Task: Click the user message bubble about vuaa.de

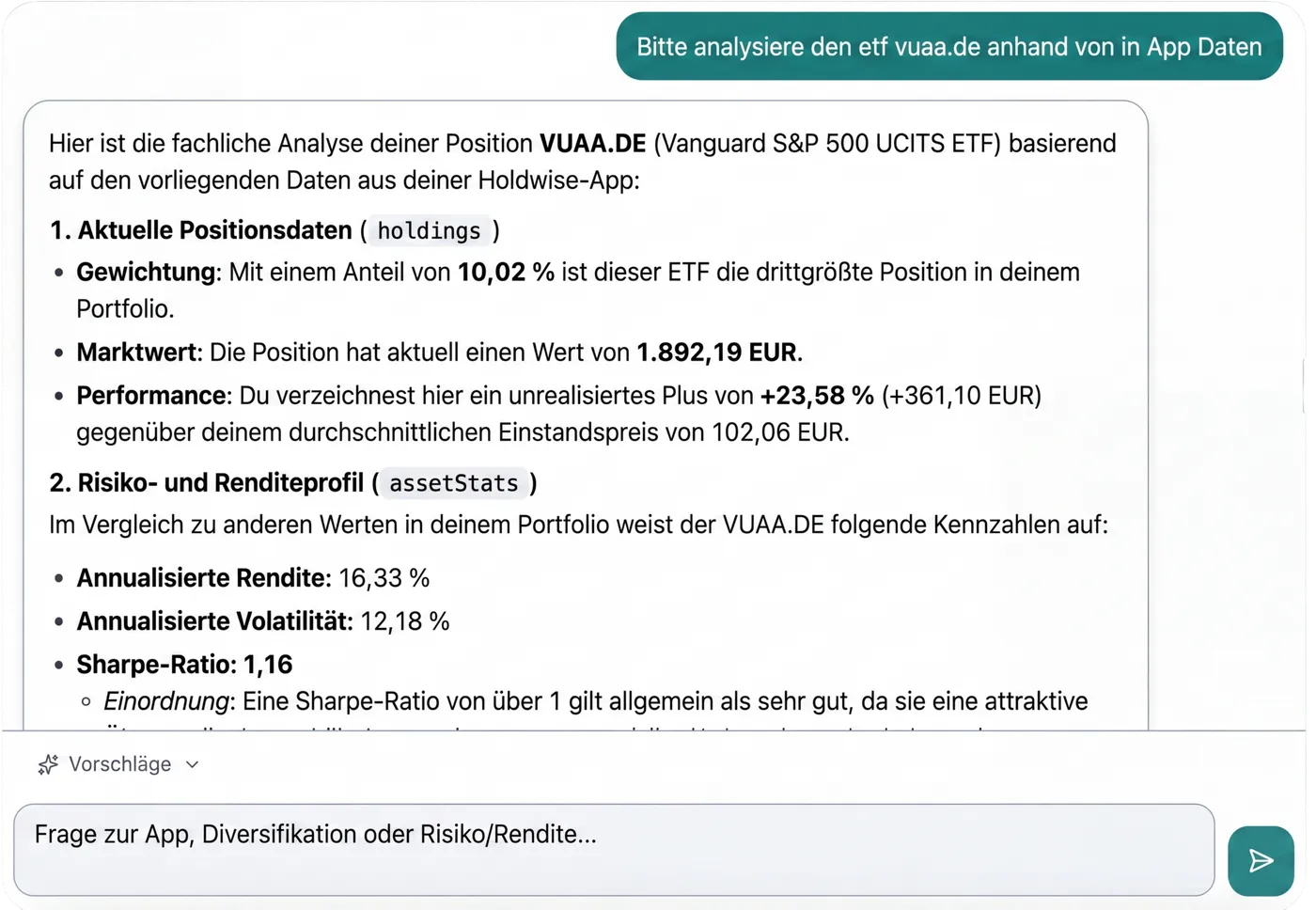Action: point(949,46)
